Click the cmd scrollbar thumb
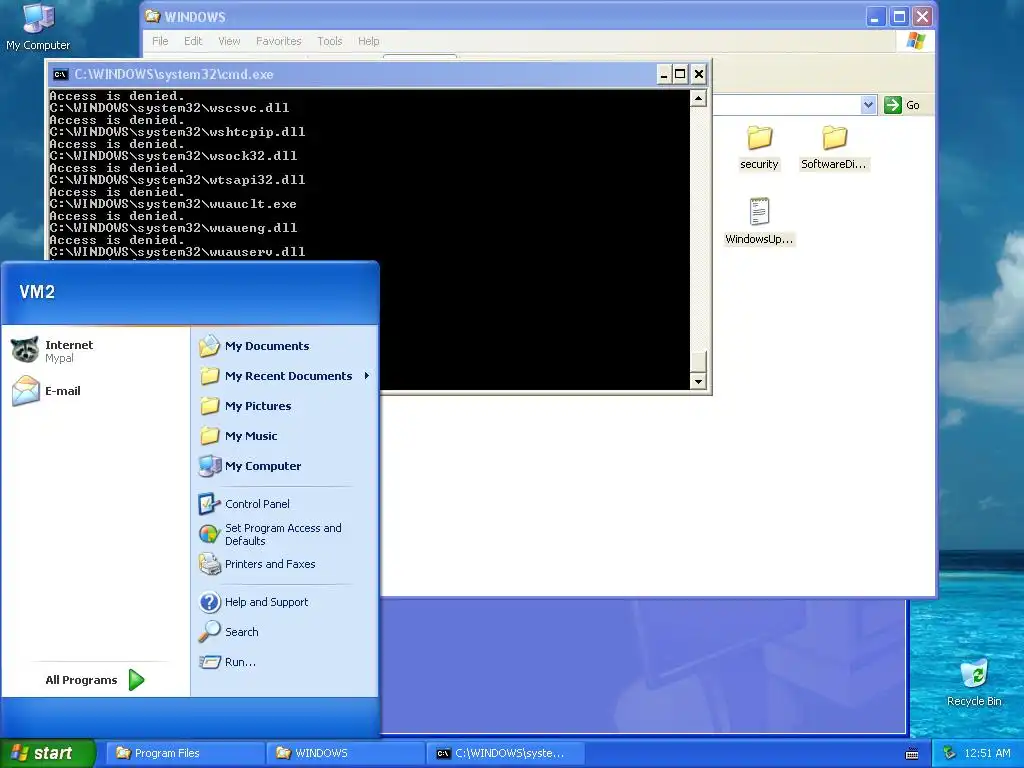 [698, 360]
